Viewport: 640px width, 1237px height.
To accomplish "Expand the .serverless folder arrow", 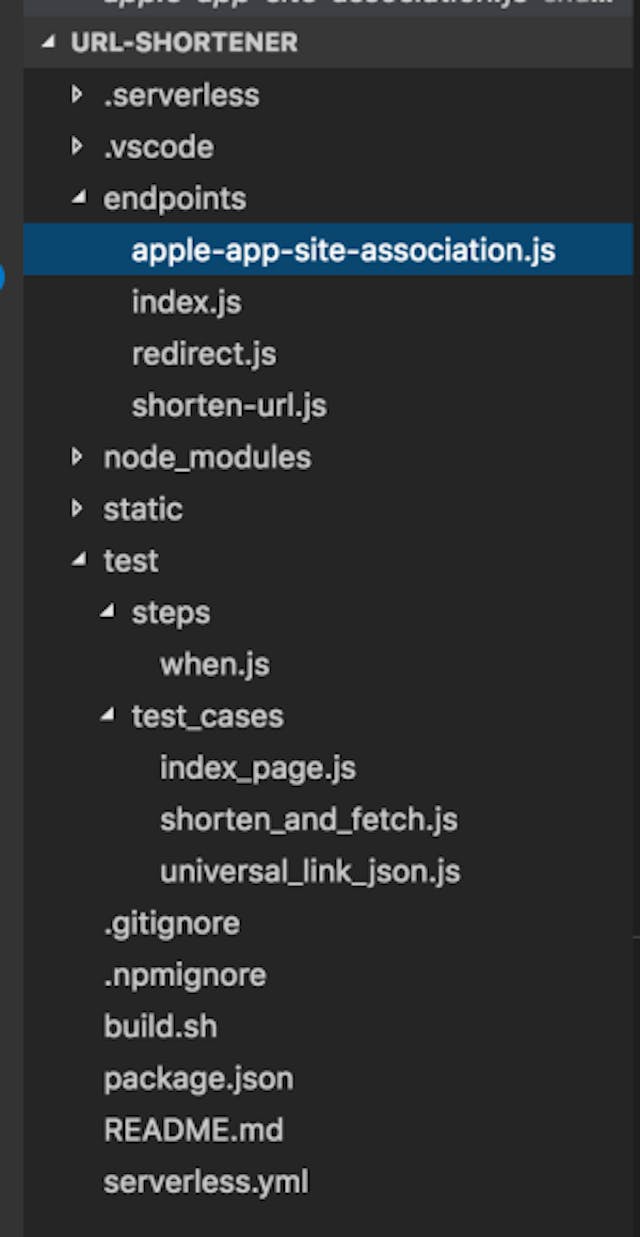I will point(78,95).
